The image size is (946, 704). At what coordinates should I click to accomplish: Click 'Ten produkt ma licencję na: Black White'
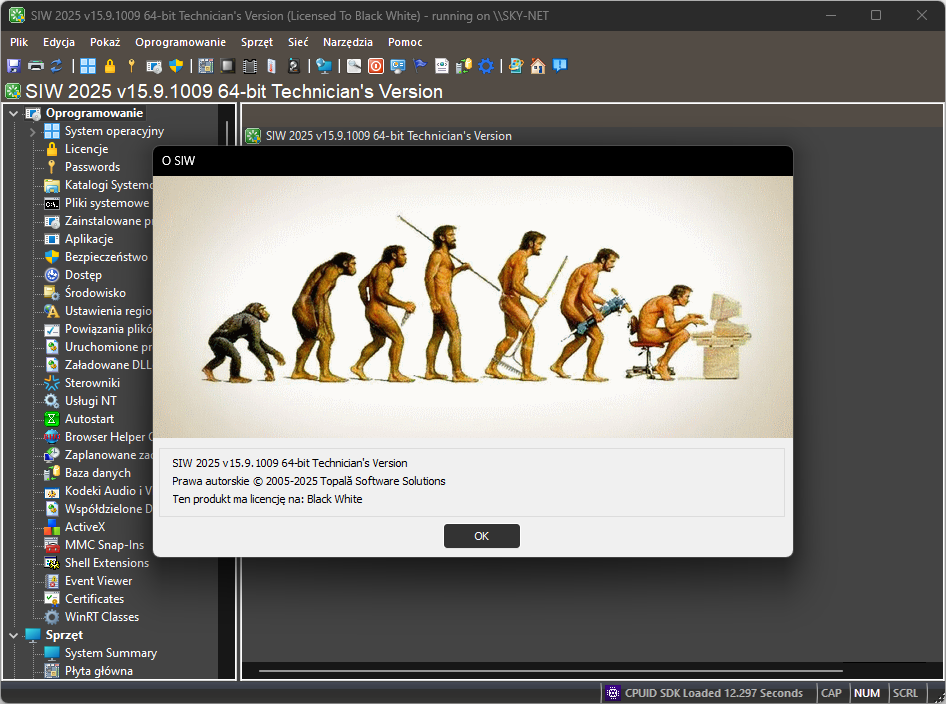tap(267, 499)
